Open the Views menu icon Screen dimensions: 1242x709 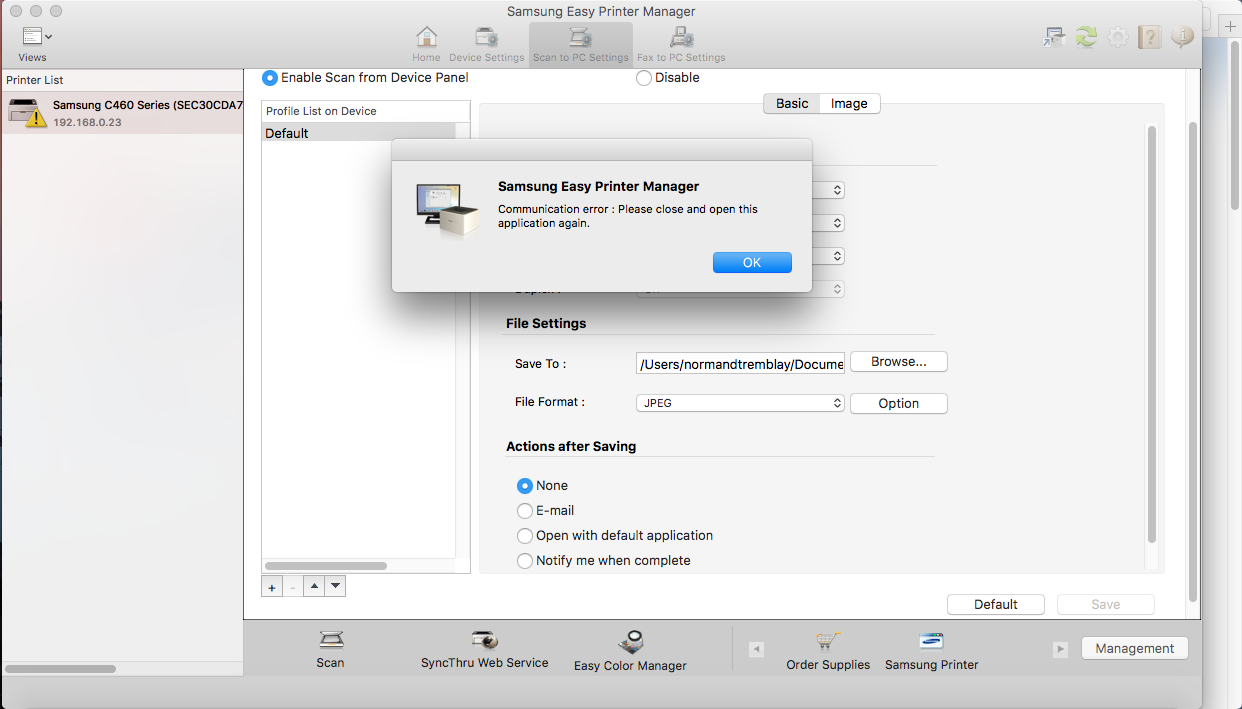click(x=32, y=37)
